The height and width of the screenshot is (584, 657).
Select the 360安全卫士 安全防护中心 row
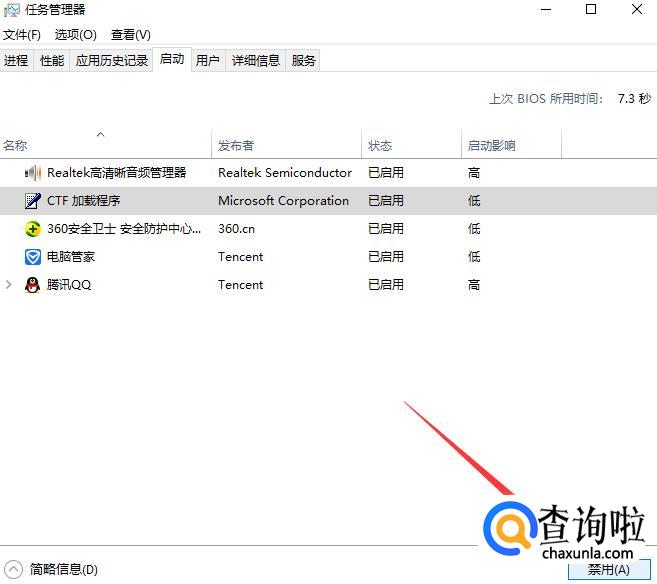point(328,229)
